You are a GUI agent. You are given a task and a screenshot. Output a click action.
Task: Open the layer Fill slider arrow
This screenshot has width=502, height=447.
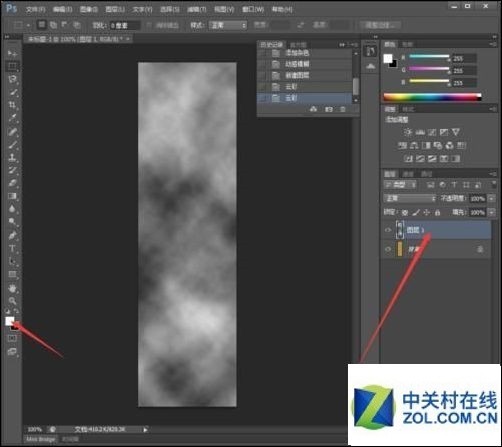coord(491,212)
